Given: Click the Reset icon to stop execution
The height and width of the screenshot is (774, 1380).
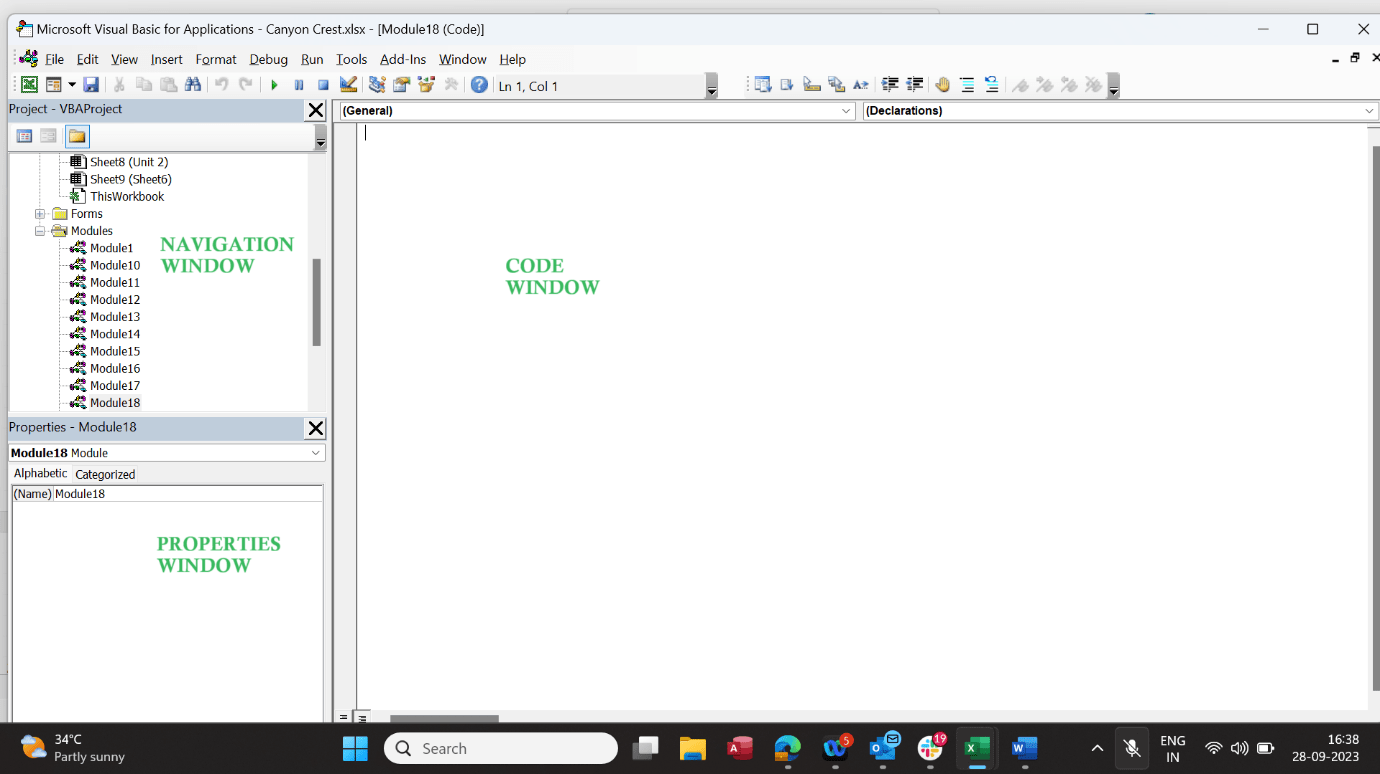Looking at the screenshot, I should click(322, 84).
